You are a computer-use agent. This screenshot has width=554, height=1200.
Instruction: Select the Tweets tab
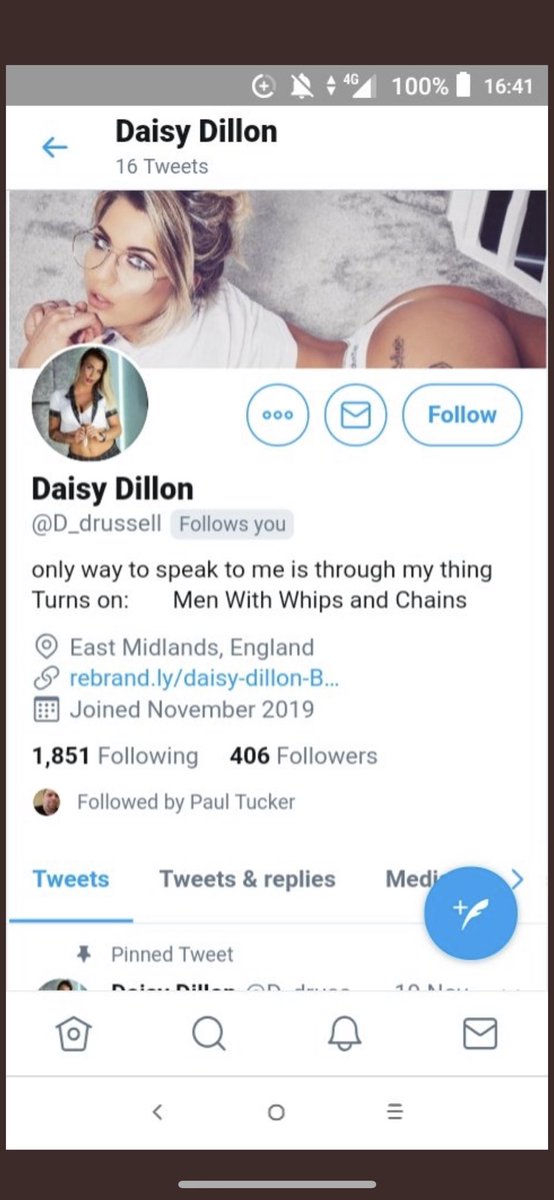[70, 879]
